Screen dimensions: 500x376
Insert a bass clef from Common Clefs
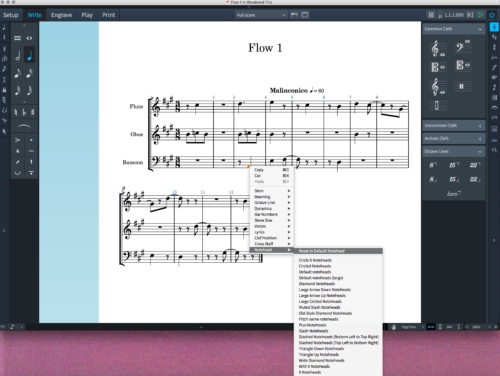(x=463, y=47)
